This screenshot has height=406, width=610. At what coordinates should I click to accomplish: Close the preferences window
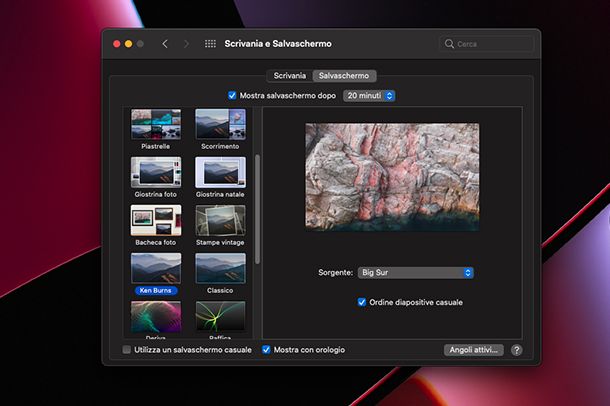pyautogui.click(x=116, y=44)
